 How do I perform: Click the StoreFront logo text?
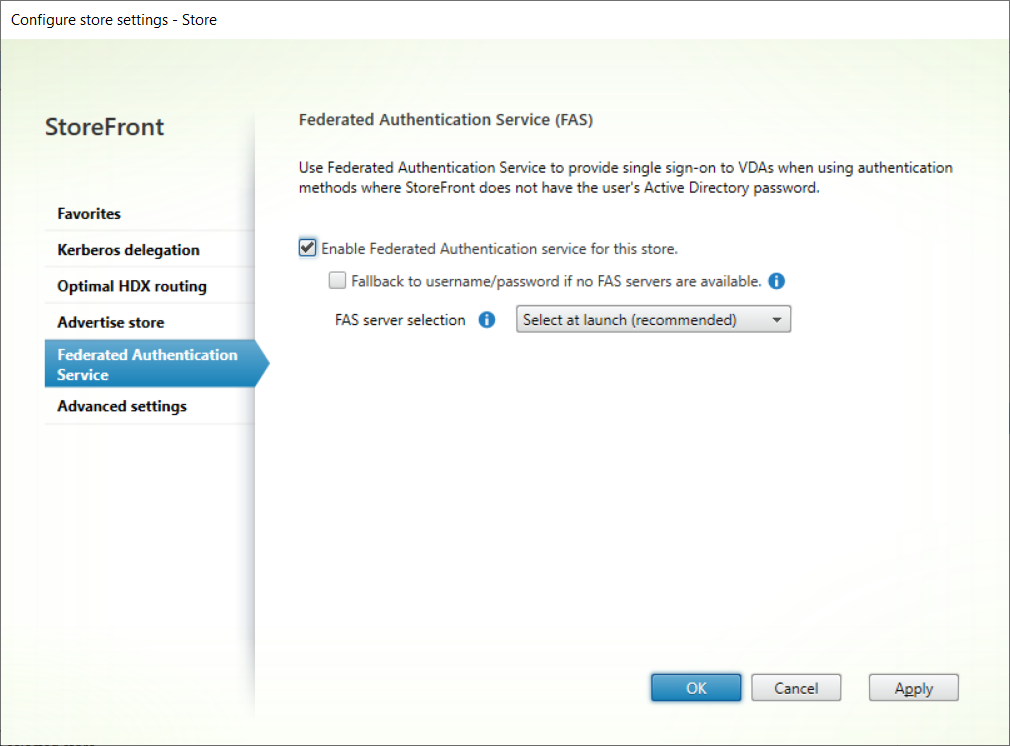(x=104, y=127)
